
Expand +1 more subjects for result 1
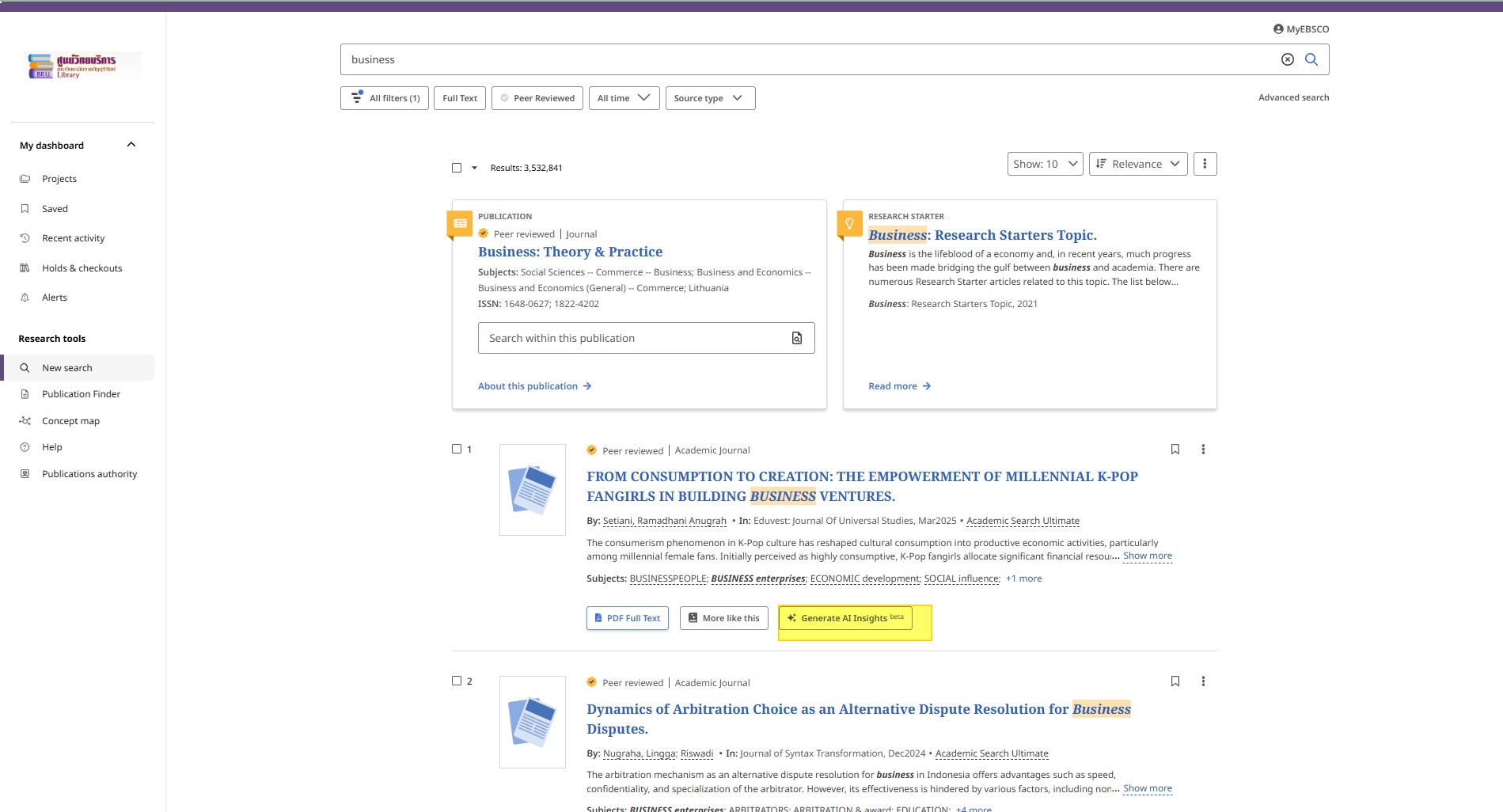click(x=1023, y=579)
